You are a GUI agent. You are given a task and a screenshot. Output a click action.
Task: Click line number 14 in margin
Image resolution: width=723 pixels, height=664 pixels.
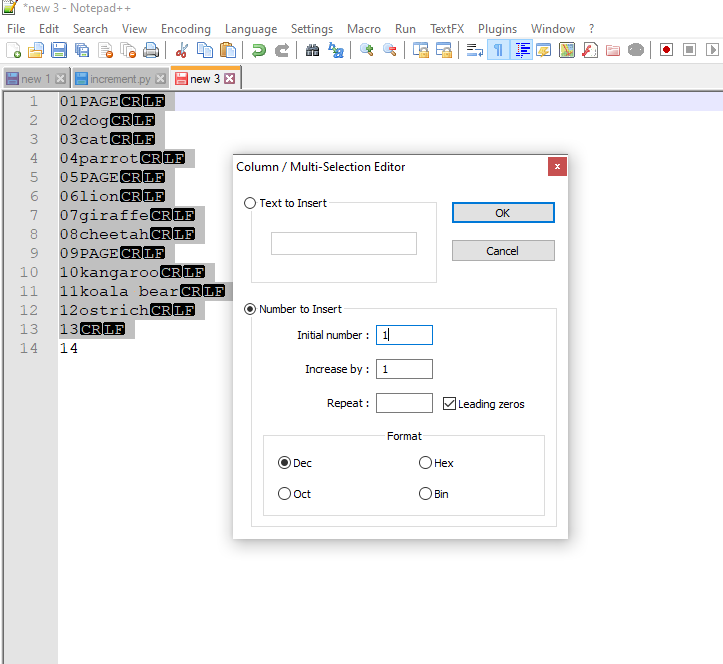click(29, 348)
